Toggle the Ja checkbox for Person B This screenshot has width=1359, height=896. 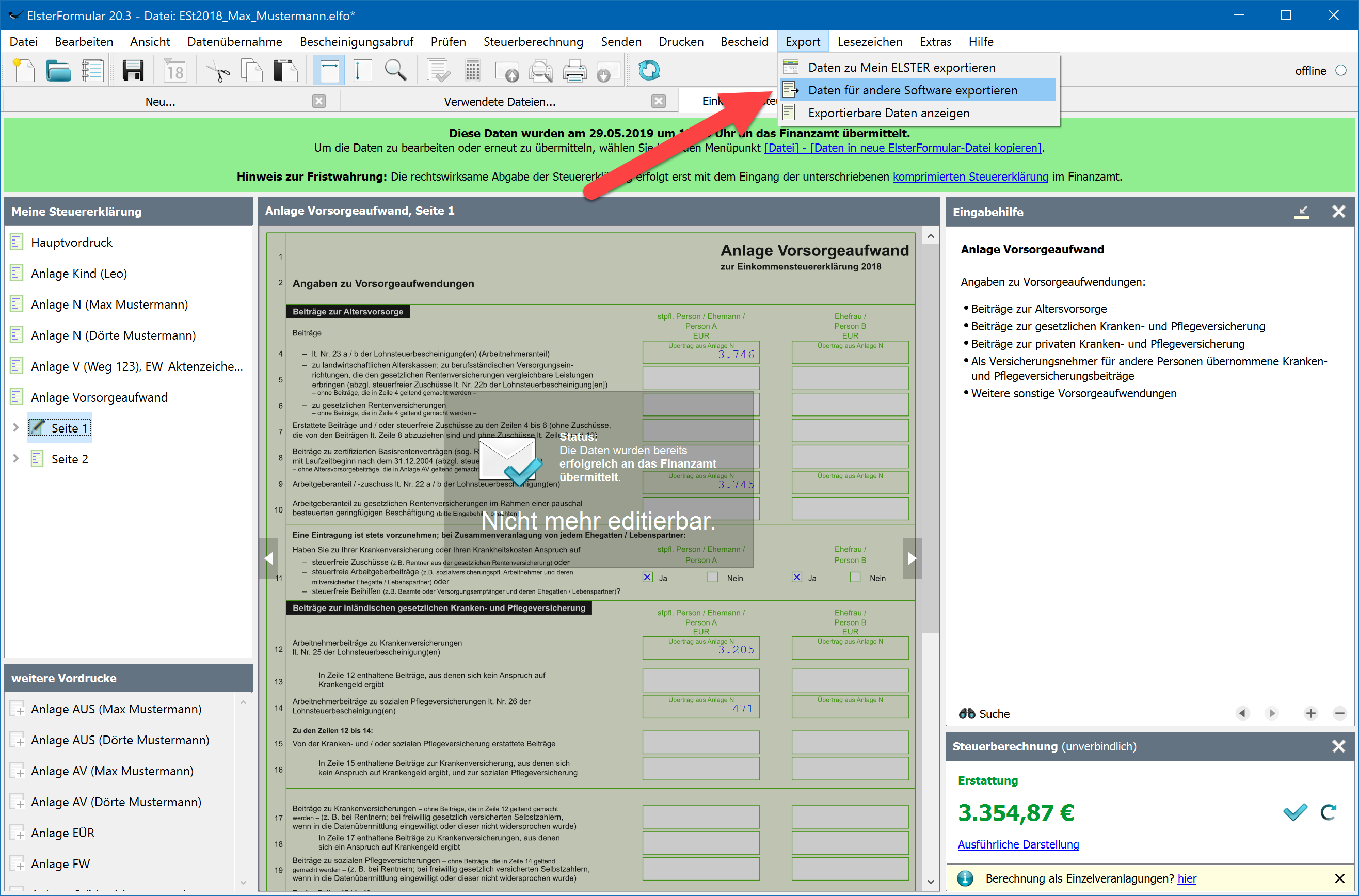pyautogui.click(x=796, y=577)
